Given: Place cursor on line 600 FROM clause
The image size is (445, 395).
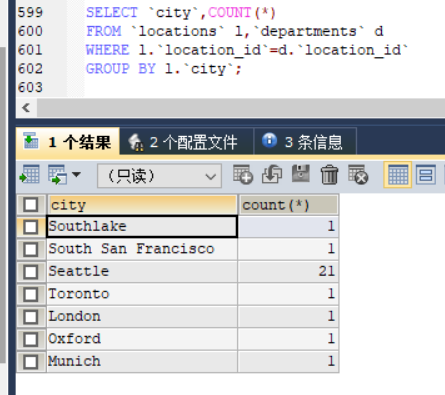Looking at the screenshot, I should [234, 32].
